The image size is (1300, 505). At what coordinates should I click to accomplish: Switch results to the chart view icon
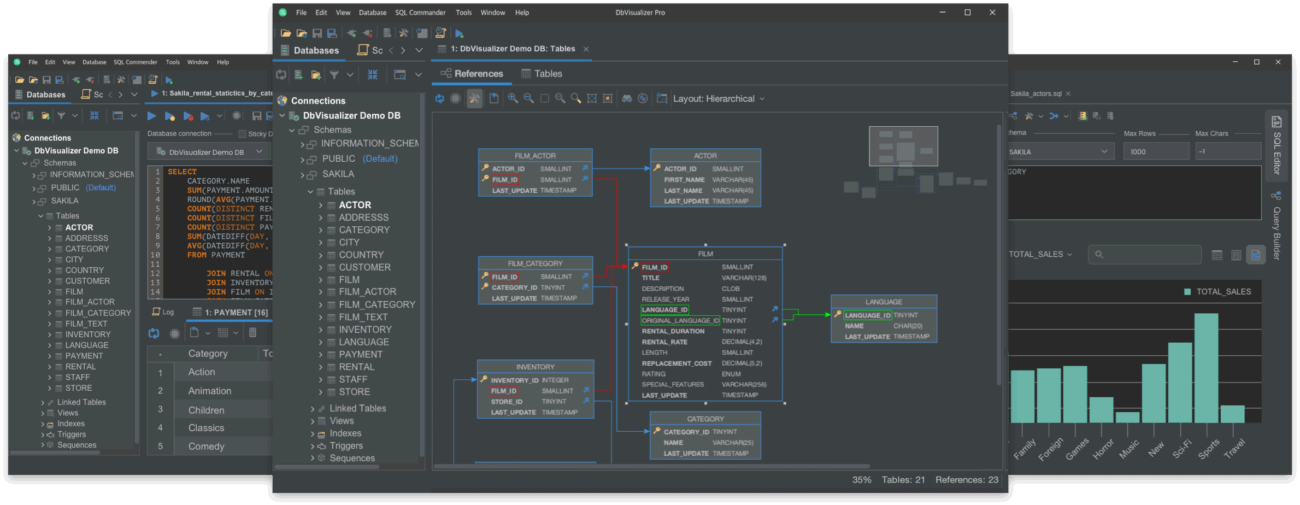(1255, 255)
